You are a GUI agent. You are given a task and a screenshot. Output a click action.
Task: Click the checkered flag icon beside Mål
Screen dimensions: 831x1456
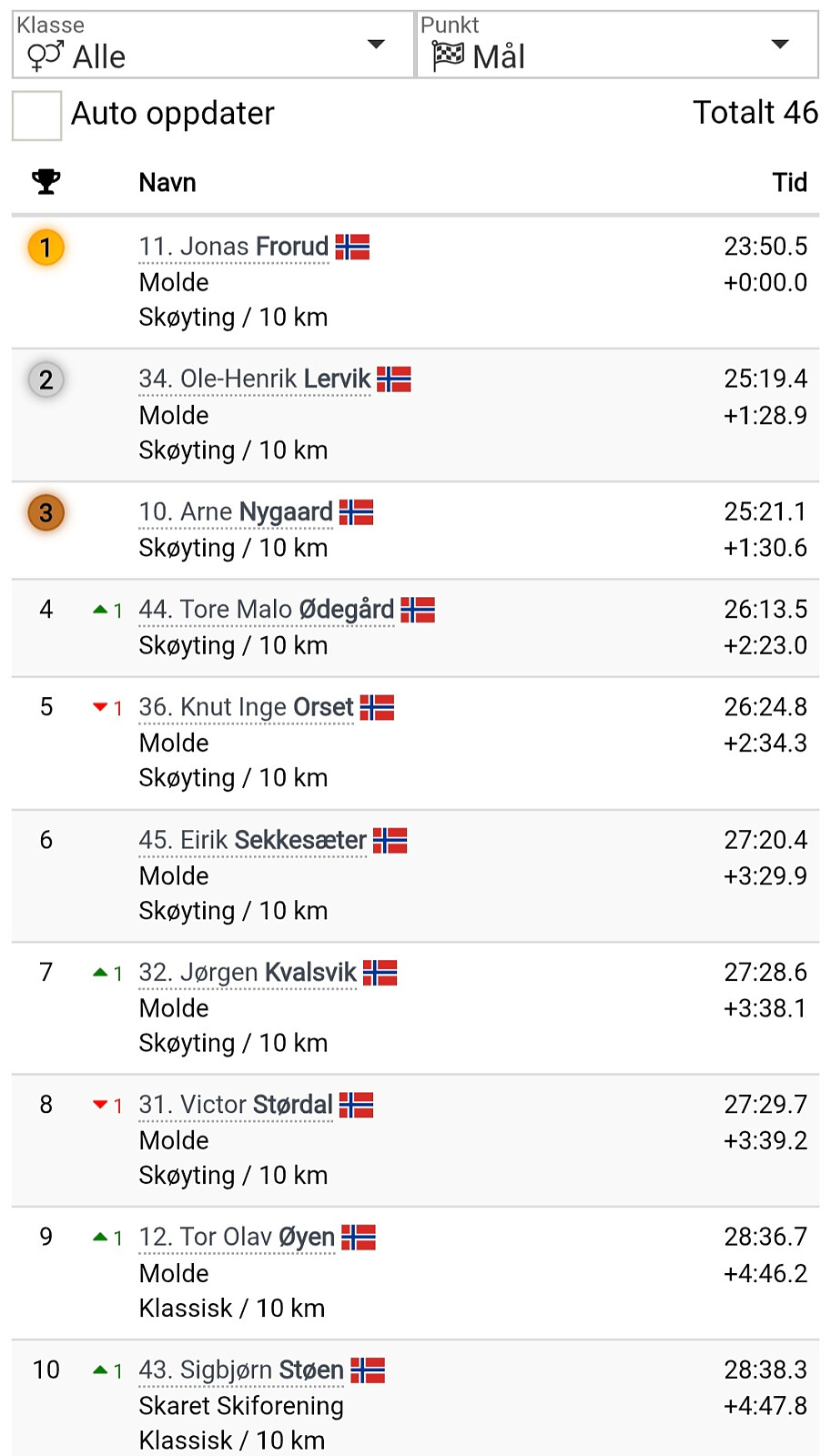tap(448, 56)
